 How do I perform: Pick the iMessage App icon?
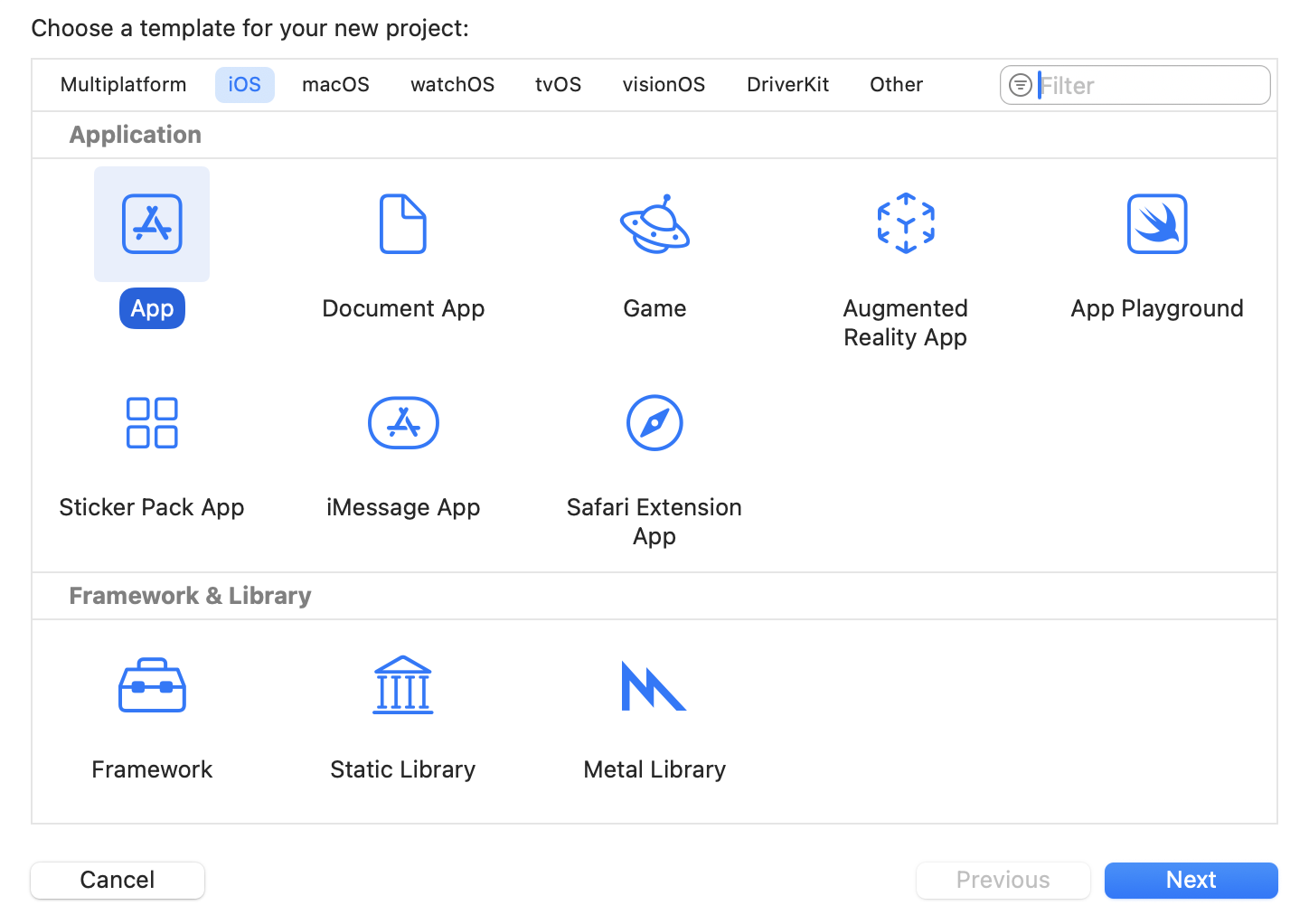[x=403, y=423]
